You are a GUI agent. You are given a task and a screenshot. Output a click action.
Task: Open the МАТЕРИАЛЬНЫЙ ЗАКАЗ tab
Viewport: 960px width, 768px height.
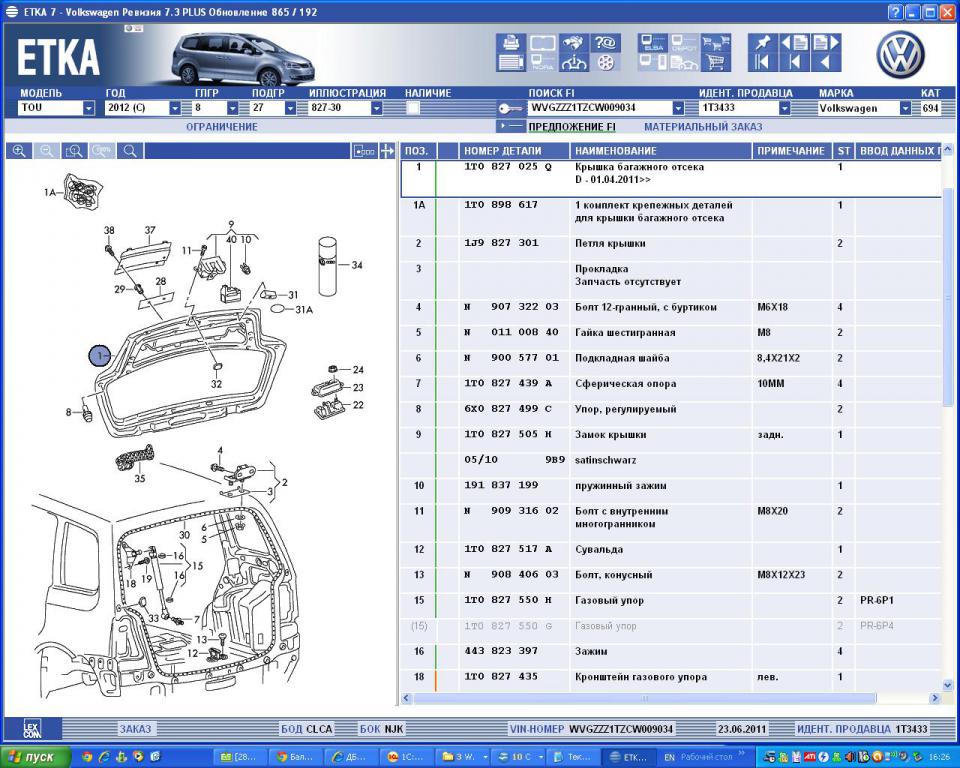click(x=703, y=127)
